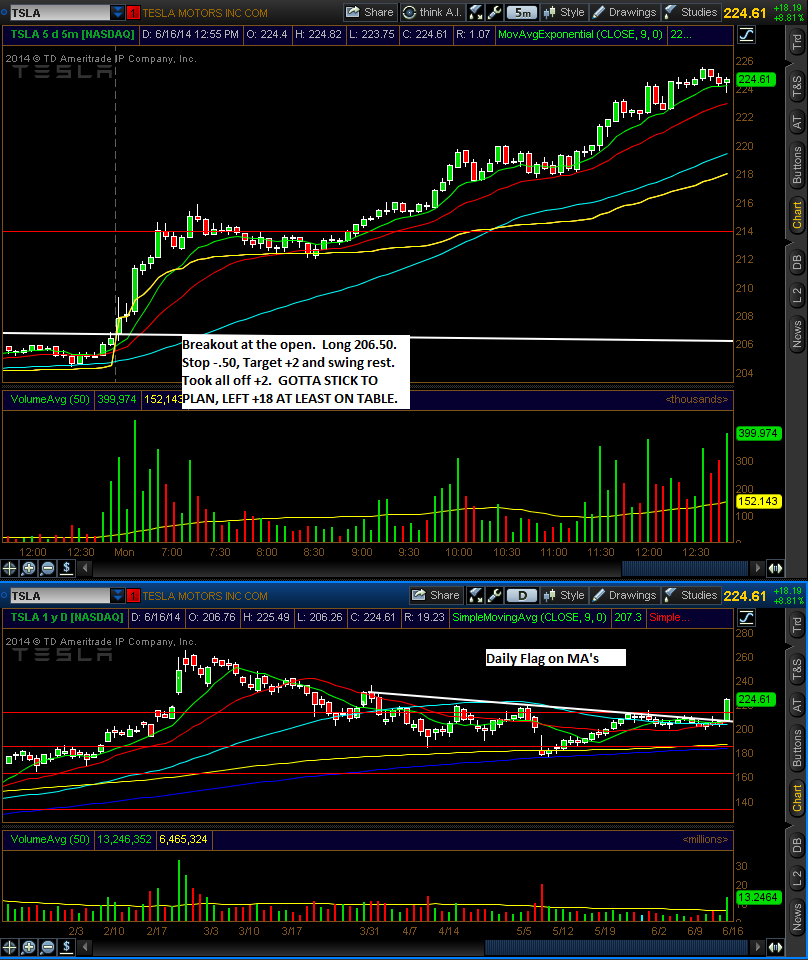
Task: Click time scrollbar thumb under 5-minute chart
Action: pos(685,568)
